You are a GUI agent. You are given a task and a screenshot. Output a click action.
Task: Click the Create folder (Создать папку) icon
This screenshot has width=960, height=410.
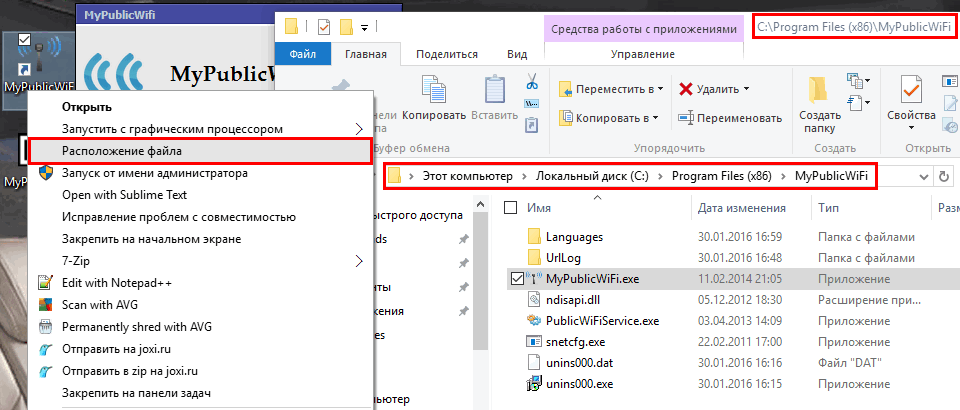818,94
